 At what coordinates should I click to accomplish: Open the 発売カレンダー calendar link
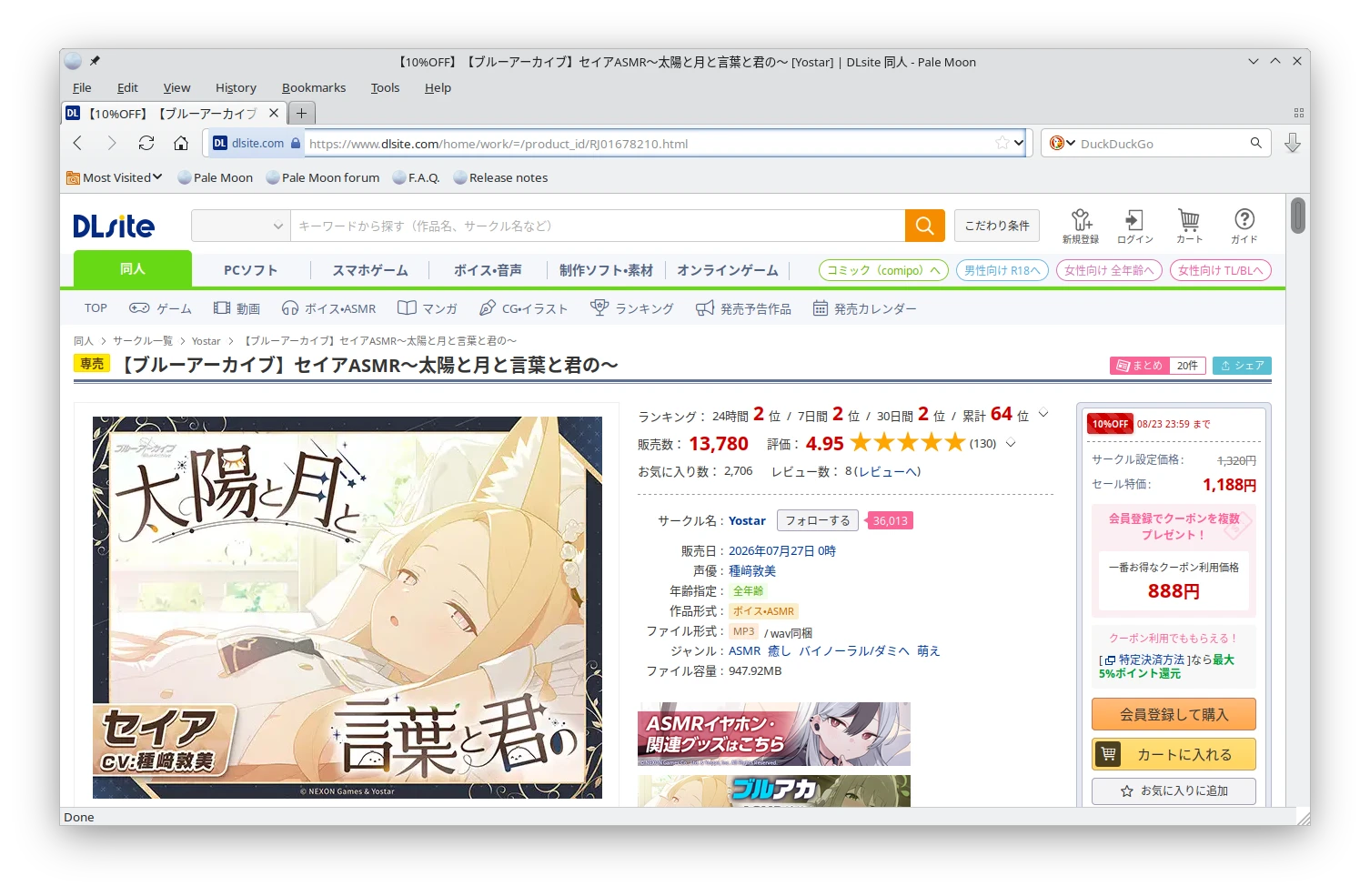(x=864, y=308)
